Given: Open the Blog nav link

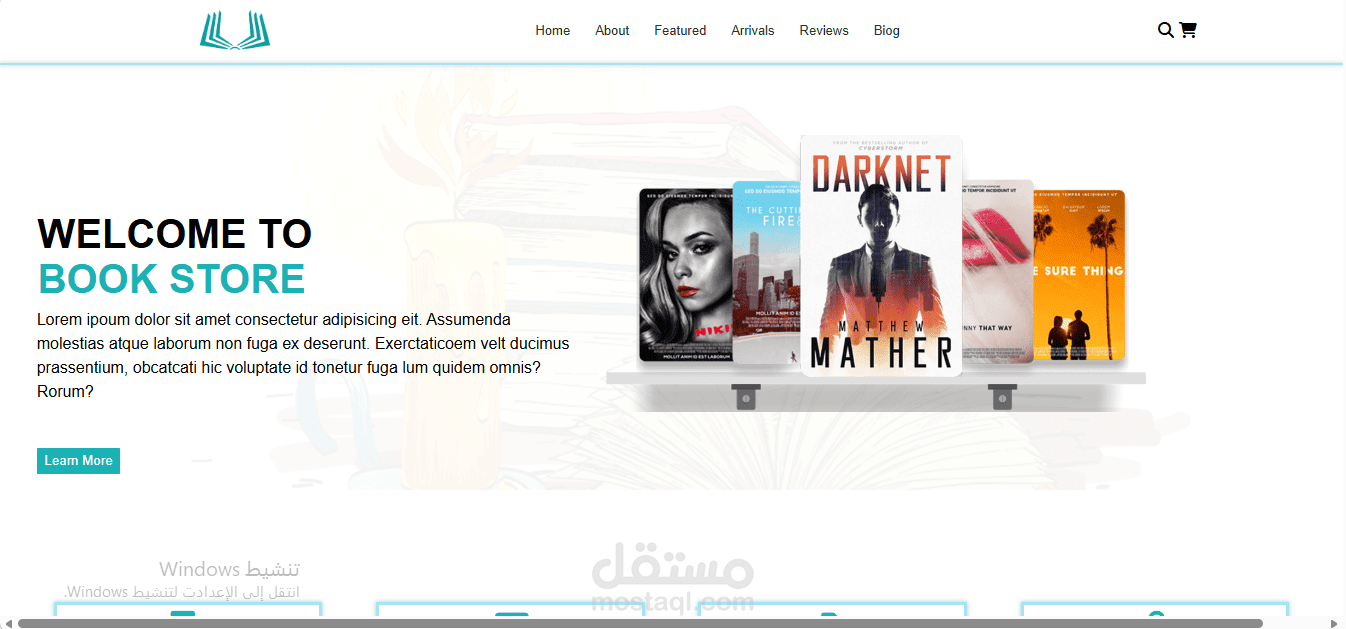Looking at the screenshot, I should pos(887,31).
